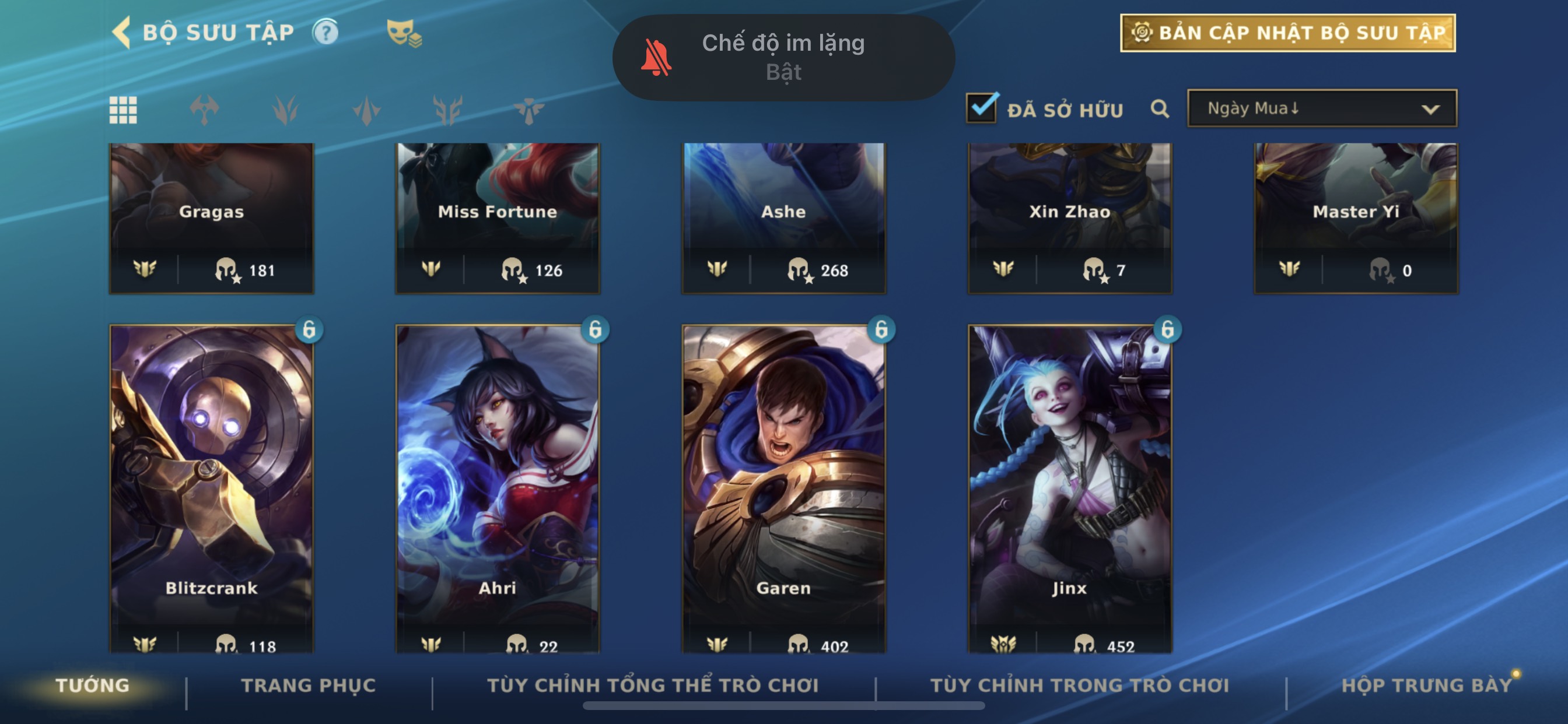
Task: Toggle the Chế độ im lặng banner
Action: [x=783, y=57]
